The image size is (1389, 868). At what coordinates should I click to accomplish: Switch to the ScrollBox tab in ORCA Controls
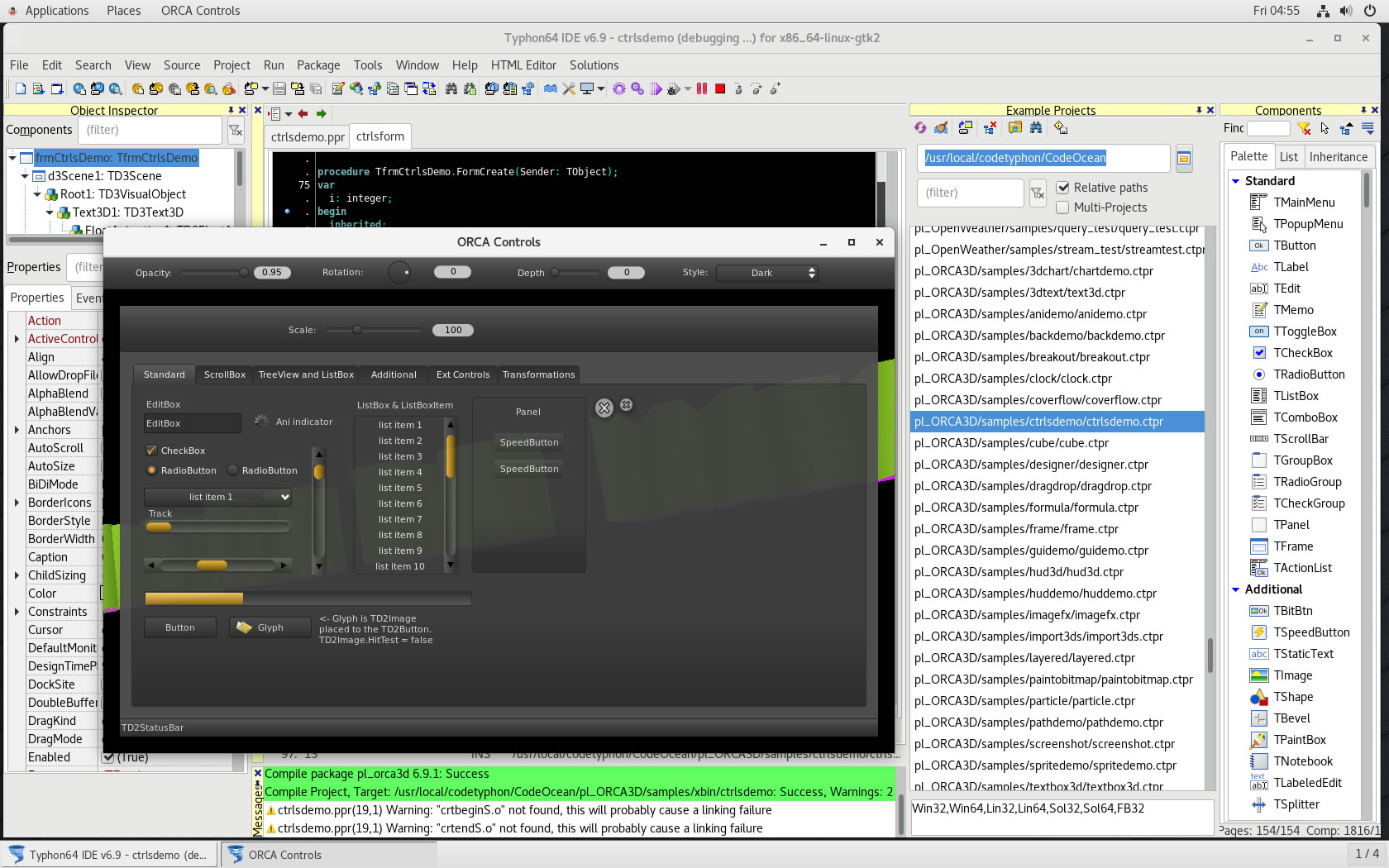[x=225, y=374]
